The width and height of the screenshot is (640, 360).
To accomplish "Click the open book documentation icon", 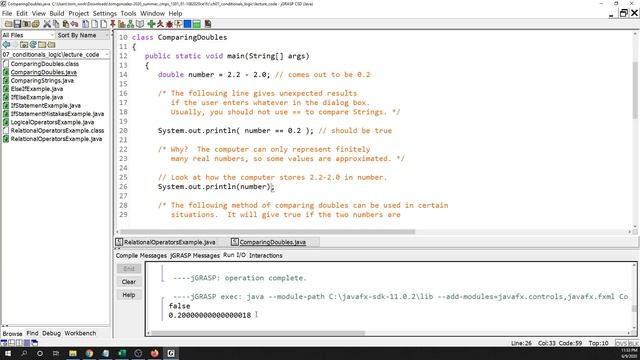I will pos(140,24).
